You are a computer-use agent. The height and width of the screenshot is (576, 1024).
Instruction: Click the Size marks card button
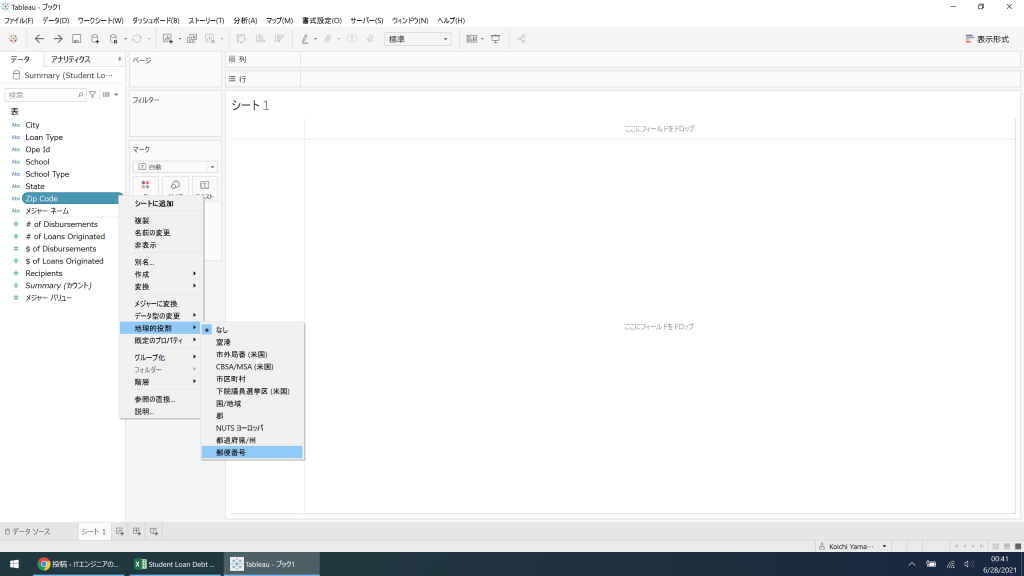pos(175,187)
